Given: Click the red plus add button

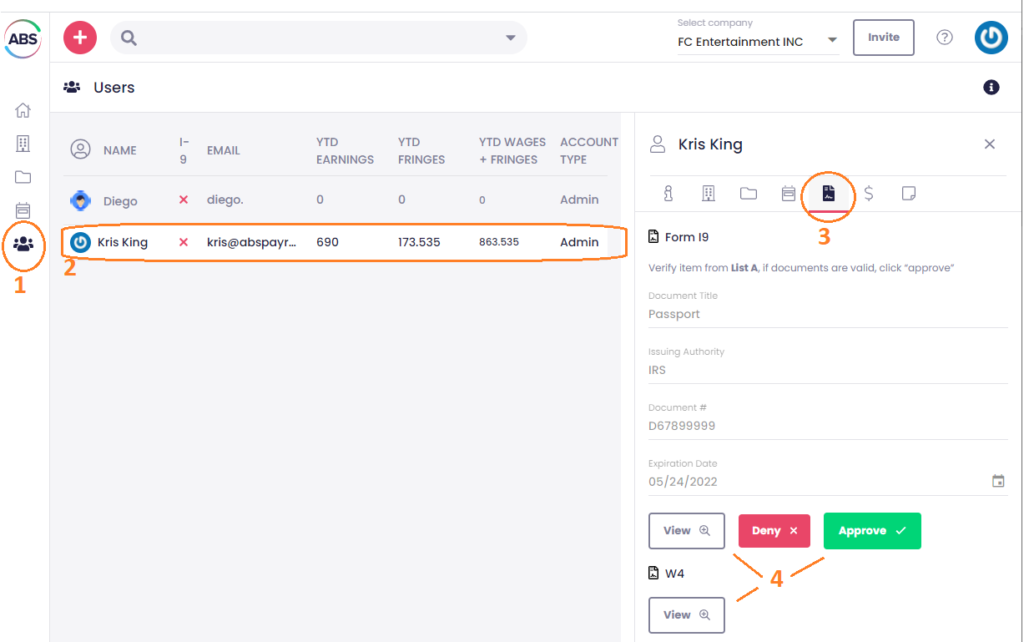Looking at the screenshot, I should [80, 38].
